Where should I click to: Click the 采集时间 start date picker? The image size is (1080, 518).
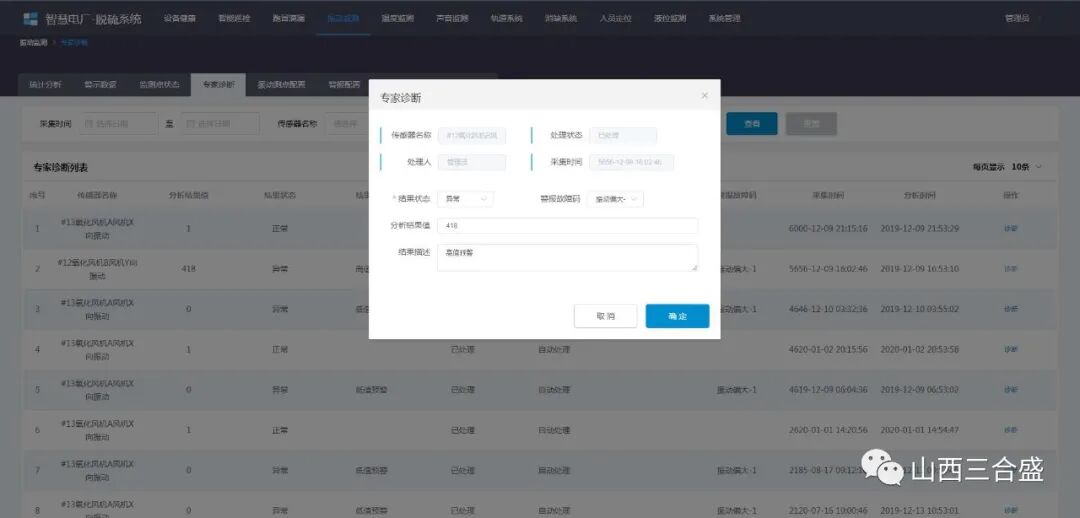coord(118,124)
